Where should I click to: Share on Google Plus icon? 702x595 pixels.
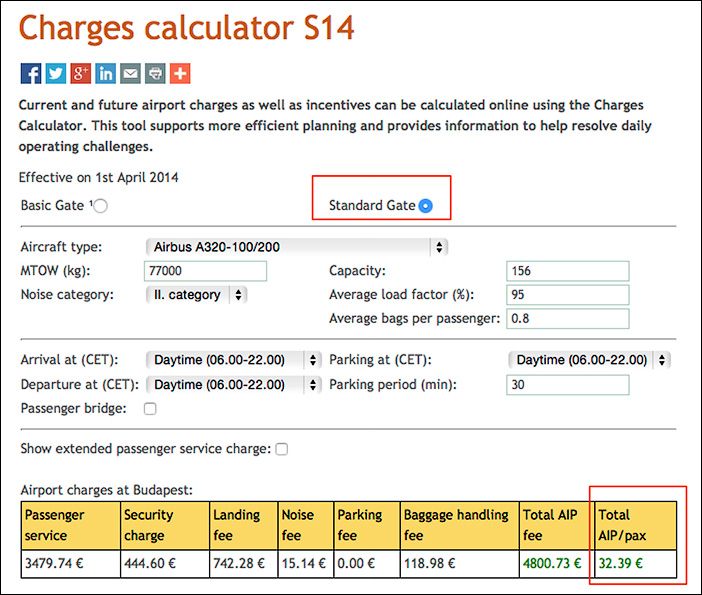(x=81, y=73)
